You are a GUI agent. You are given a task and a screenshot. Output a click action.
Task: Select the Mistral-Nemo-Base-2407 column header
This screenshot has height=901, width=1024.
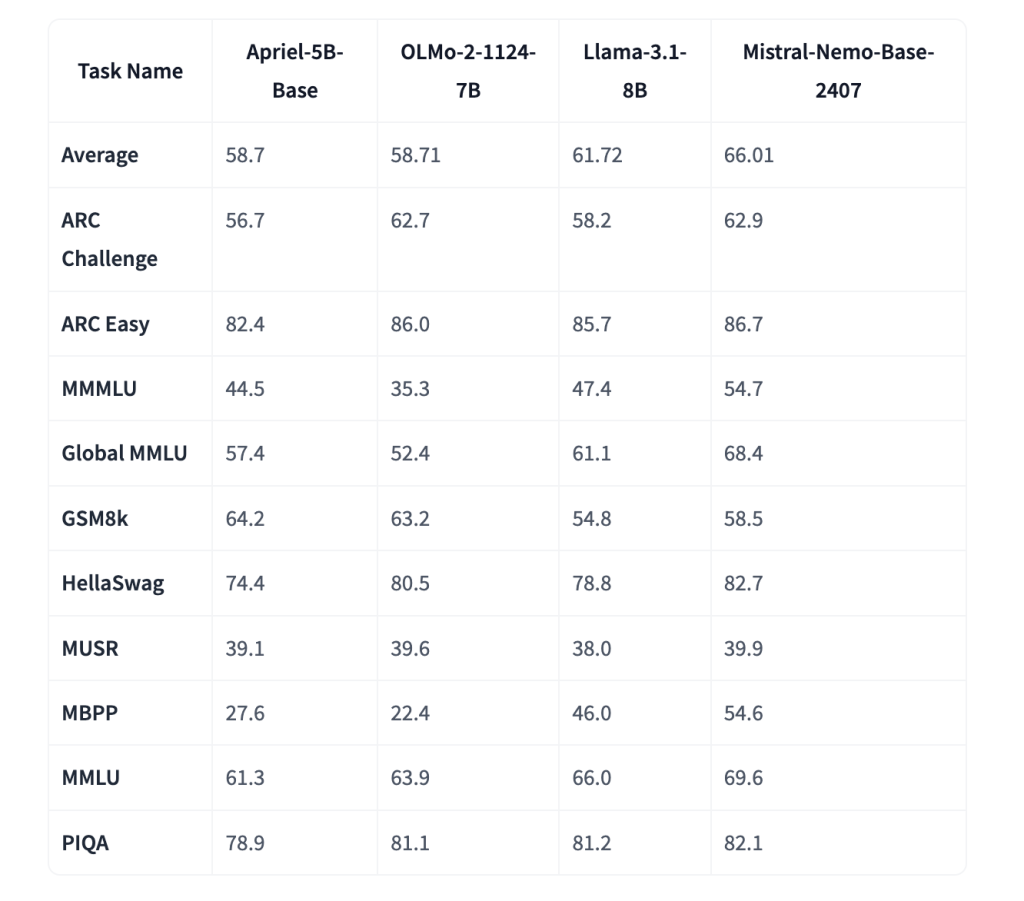(x=838, y=71)
